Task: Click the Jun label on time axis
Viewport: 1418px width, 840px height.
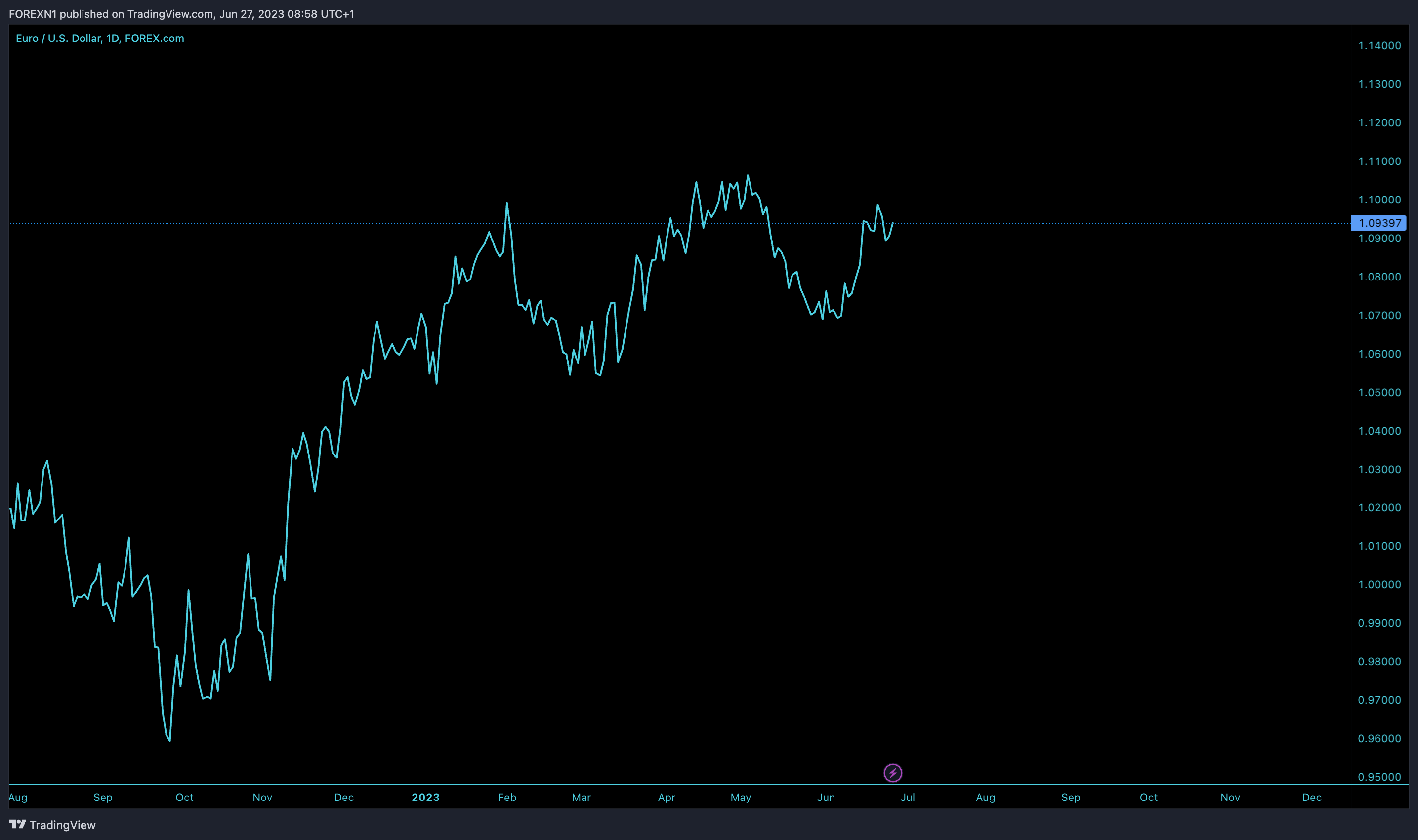Action: pos(826,797)
